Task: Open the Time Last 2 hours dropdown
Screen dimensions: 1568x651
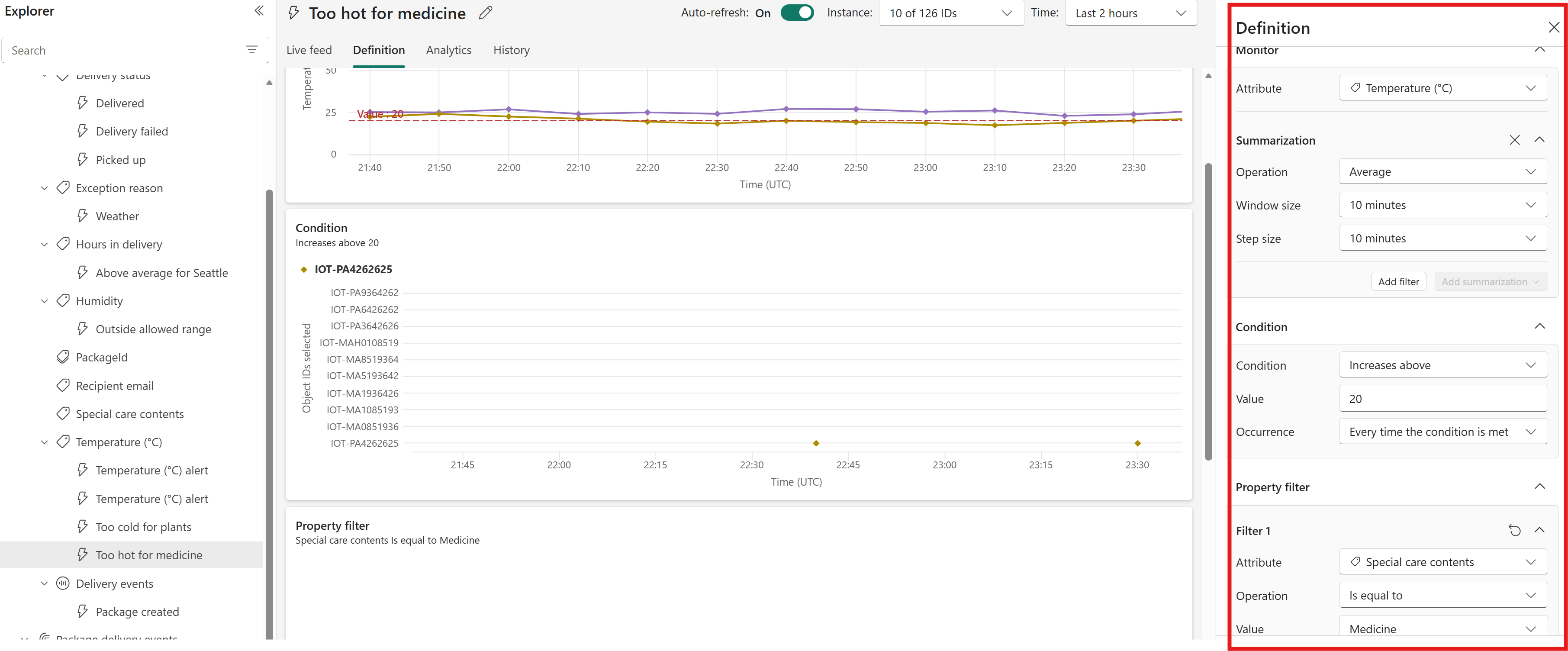Action: click(x=1130, y=13)
